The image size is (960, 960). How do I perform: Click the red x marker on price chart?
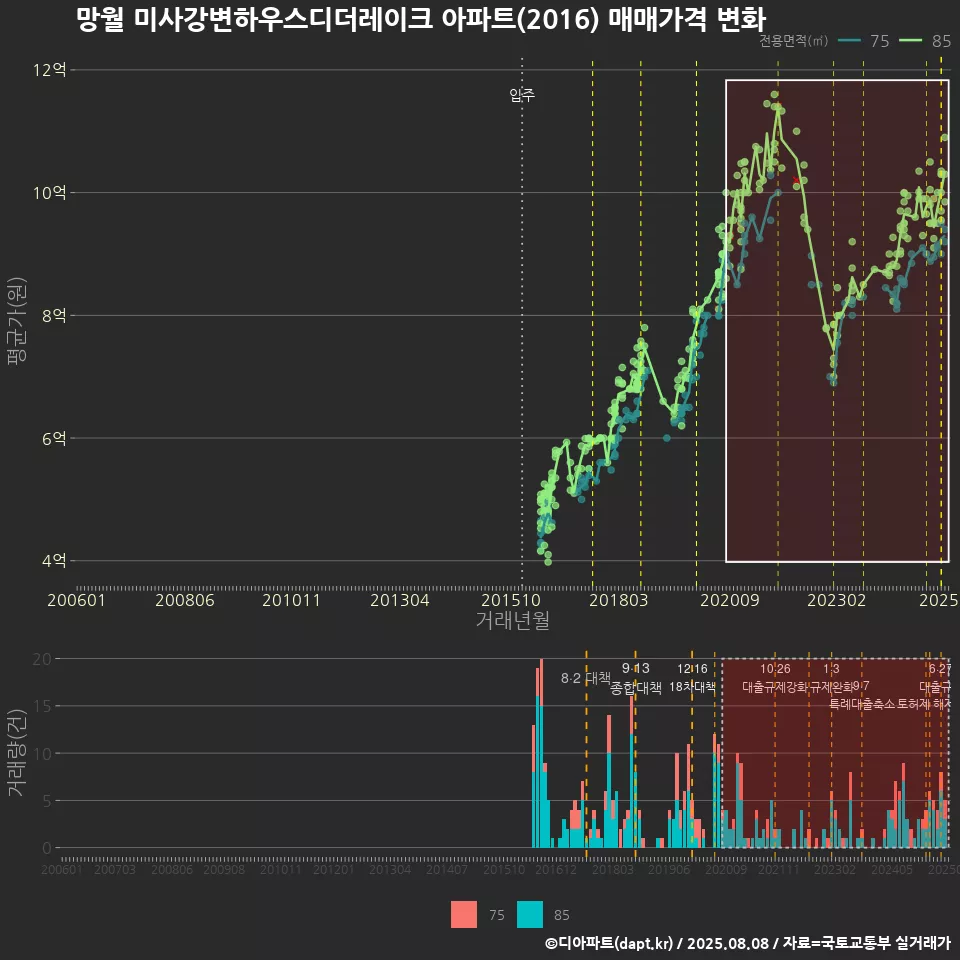coord(795,179)
